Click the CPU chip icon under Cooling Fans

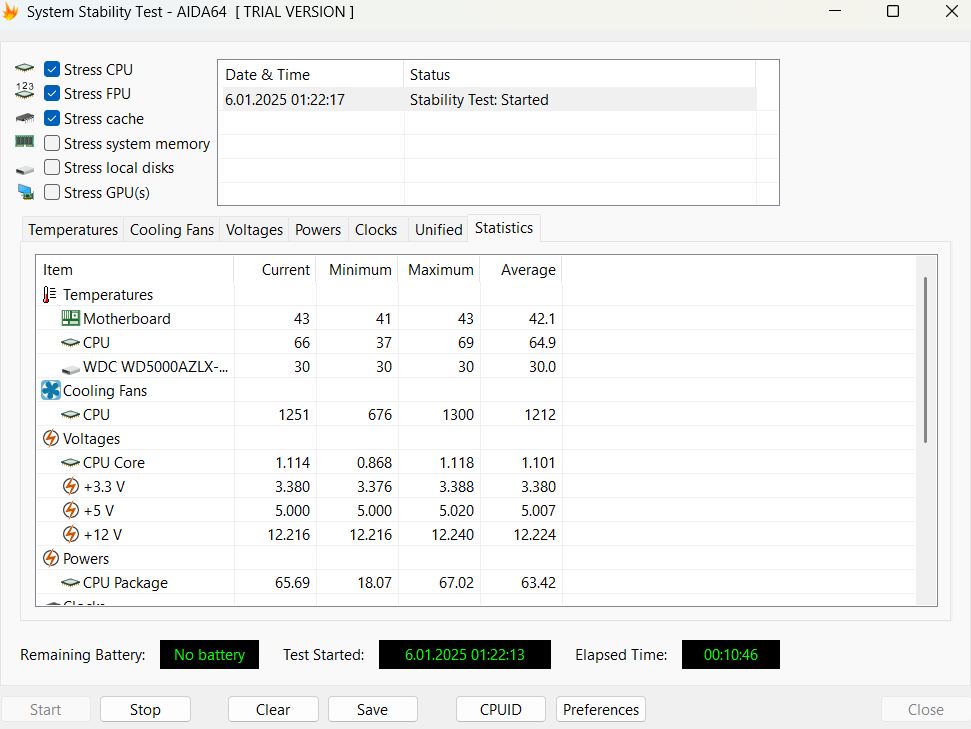[70, 414]
